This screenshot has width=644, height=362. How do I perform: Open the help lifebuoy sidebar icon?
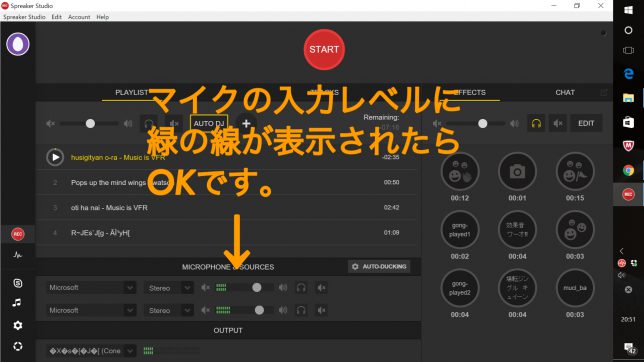pyautogui.click(x=18, y=346)
